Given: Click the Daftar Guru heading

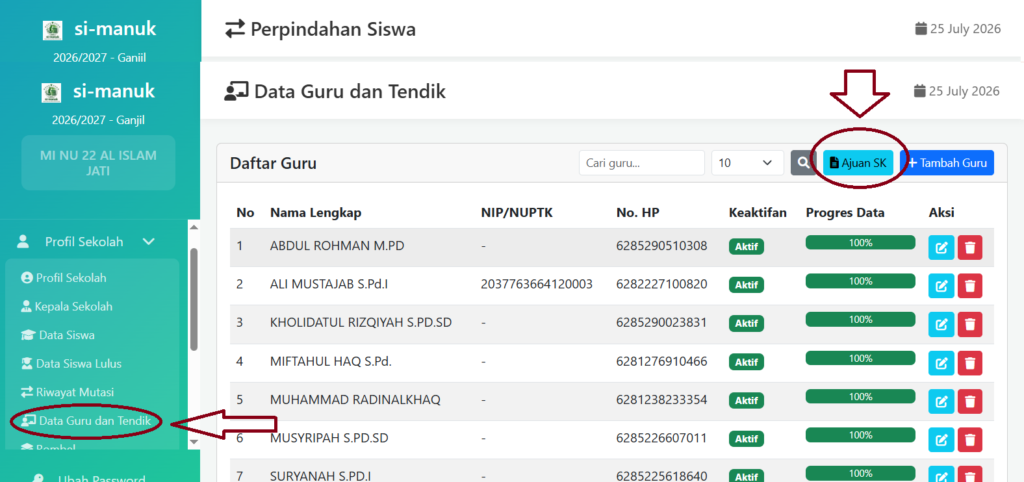Looking at the screenshot, I should point(273,163).
